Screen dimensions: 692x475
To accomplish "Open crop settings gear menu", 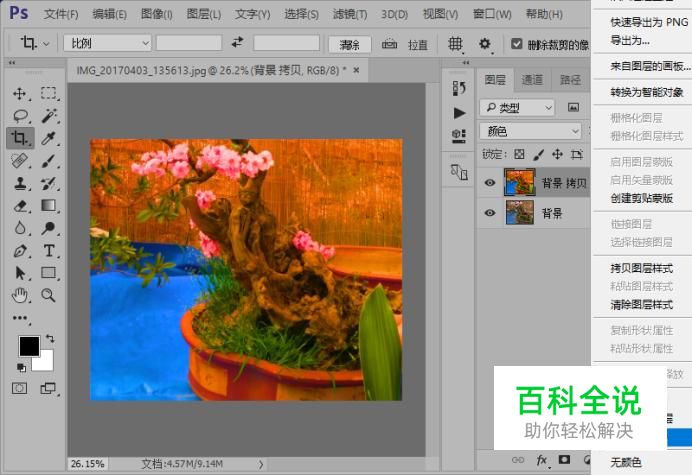I will (485, 44).
